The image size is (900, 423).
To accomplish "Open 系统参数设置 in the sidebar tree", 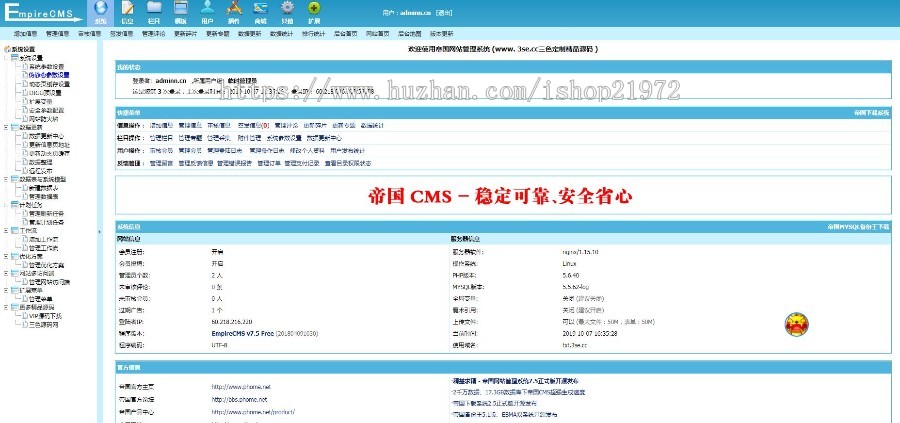I will click(x=47, y=67).
